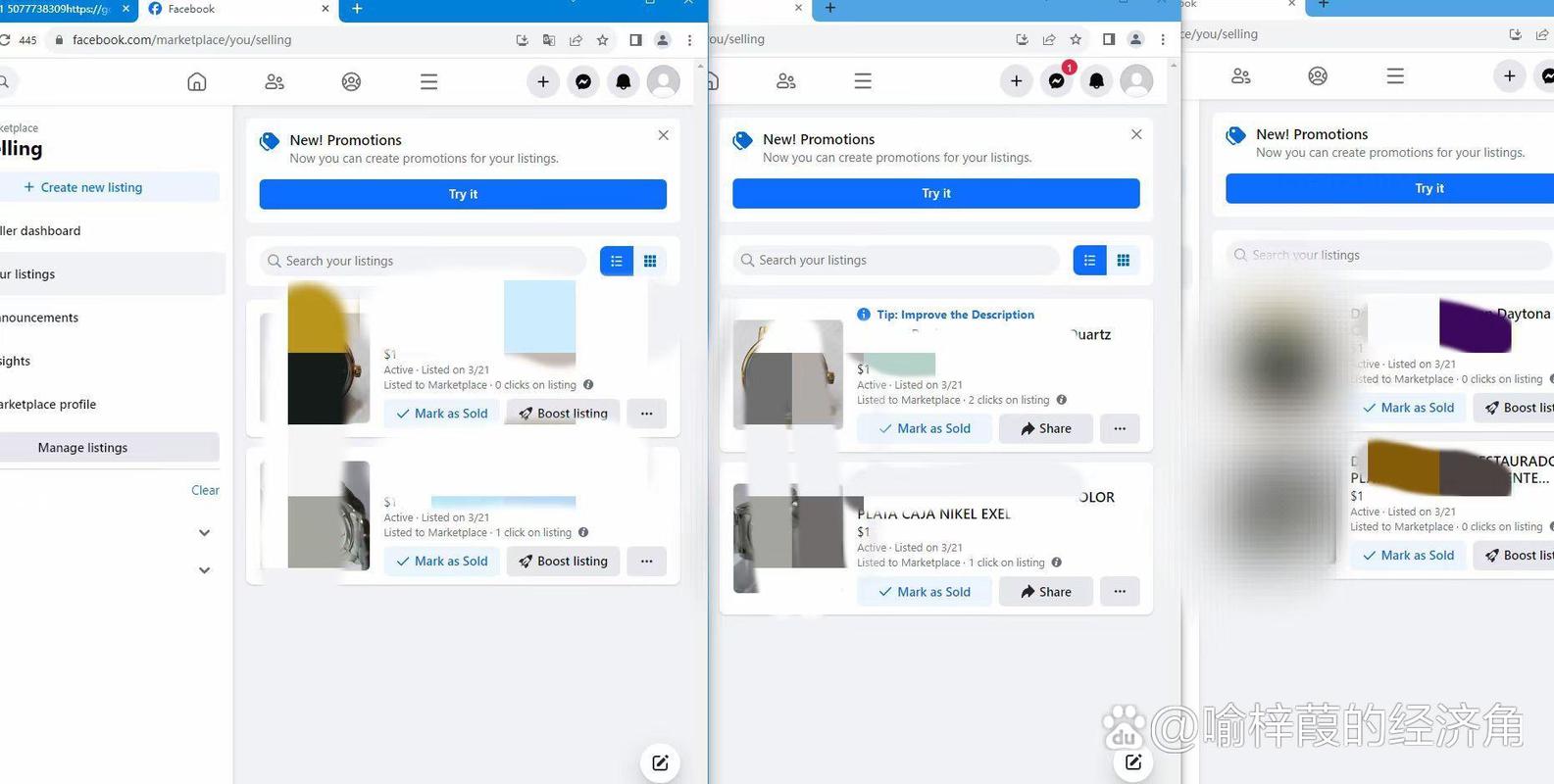
Task: Expand the second chevron in left sidebar
Action: click(x=204, y=570)
